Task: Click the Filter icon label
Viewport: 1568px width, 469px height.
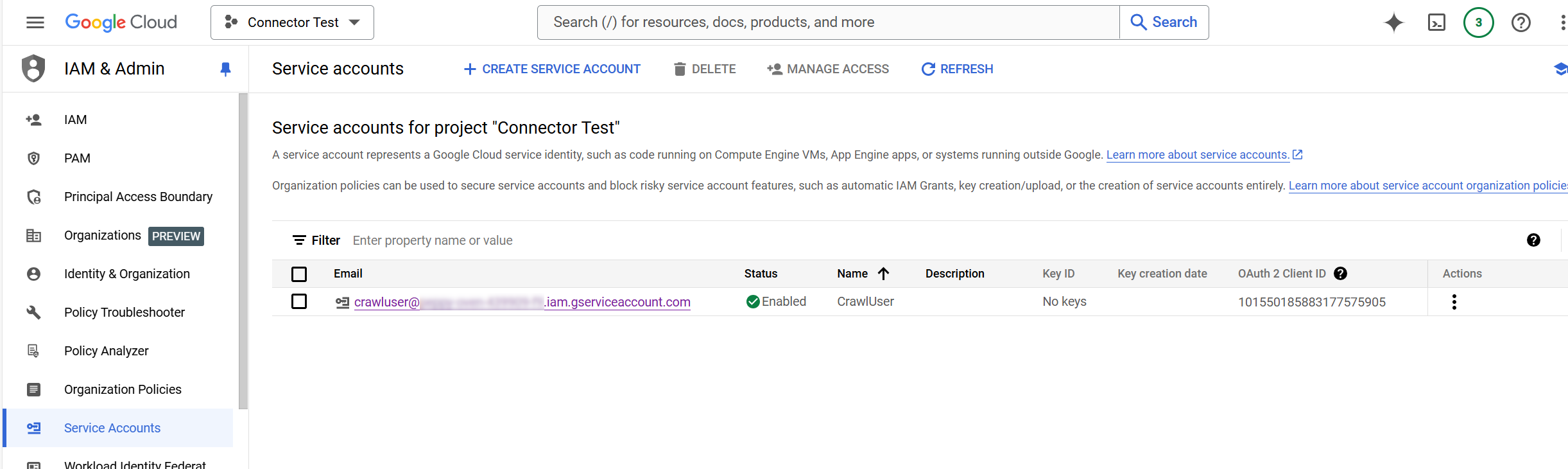Action: click(316, 240)
